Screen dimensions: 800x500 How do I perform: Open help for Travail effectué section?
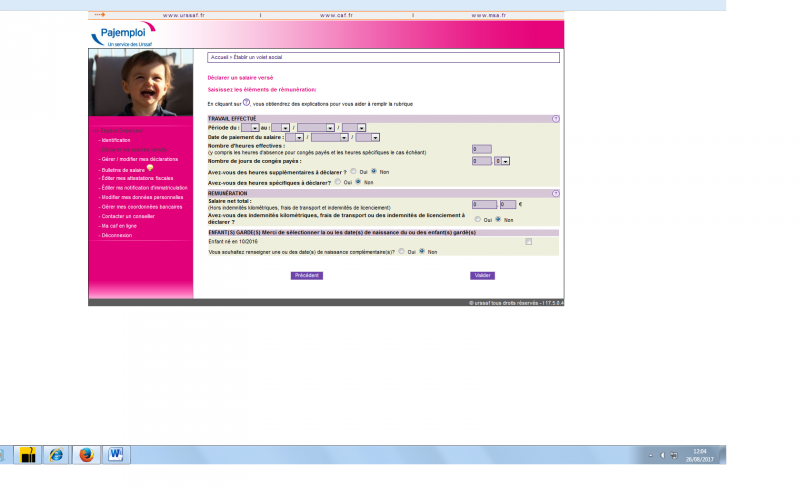coord(556,119)
